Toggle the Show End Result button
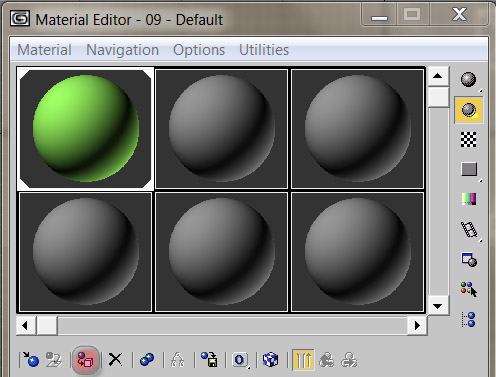 point(303,360)
